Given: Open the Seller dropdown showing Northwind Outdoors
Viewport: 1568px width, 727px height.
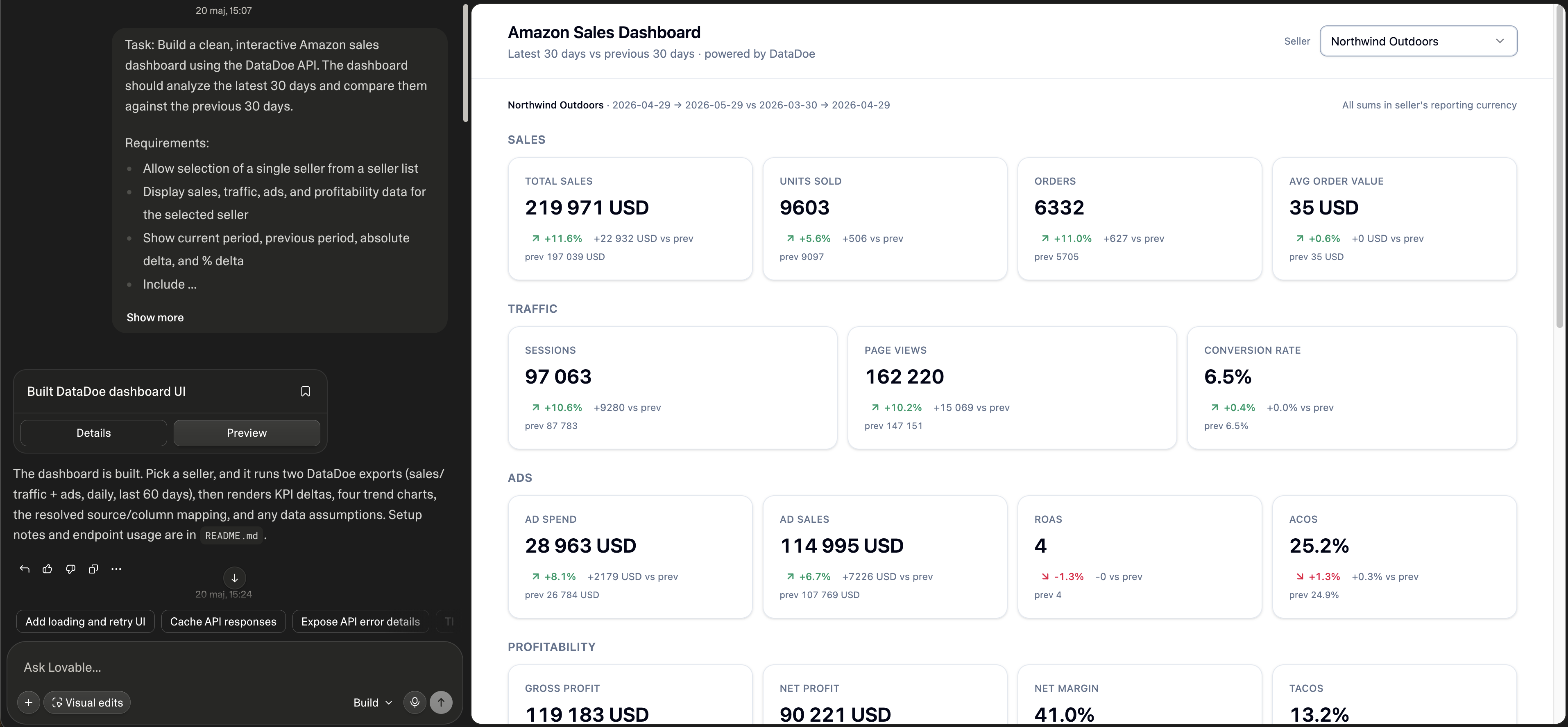Looking at the screenshot, I should coord(1418,41).
